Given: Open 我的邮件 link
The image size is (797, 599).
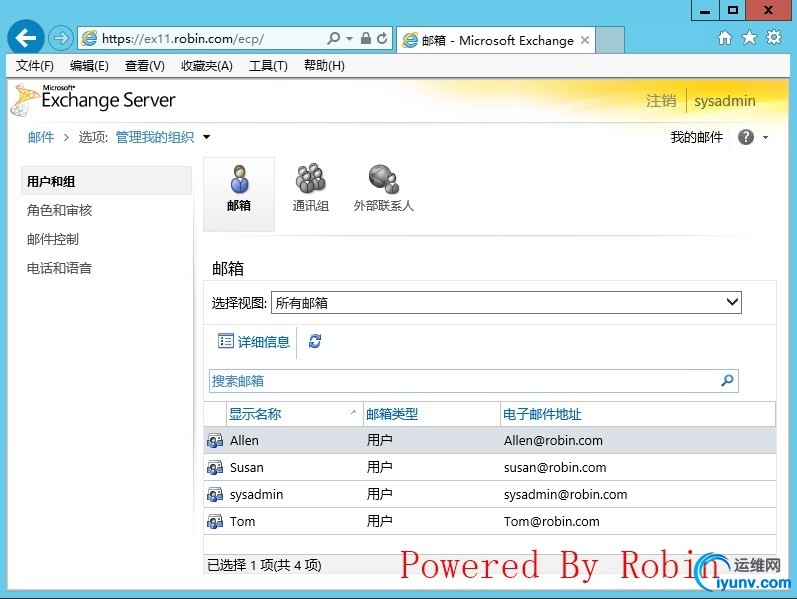Looking at the screenshot, I should tap(696, 137).
